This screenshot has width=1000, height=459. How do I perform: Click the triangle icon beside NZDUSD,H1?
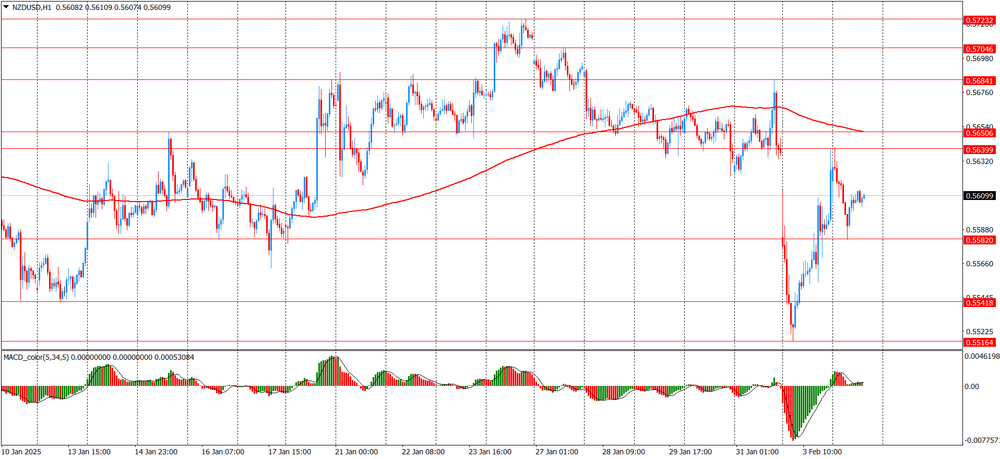(x=6, y=7)
